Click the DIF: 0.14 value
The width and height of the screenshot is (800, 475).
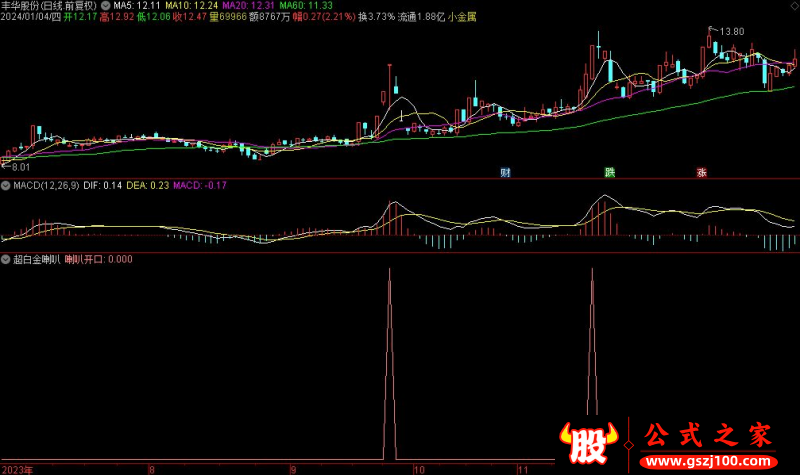click(x=103, y=186)
